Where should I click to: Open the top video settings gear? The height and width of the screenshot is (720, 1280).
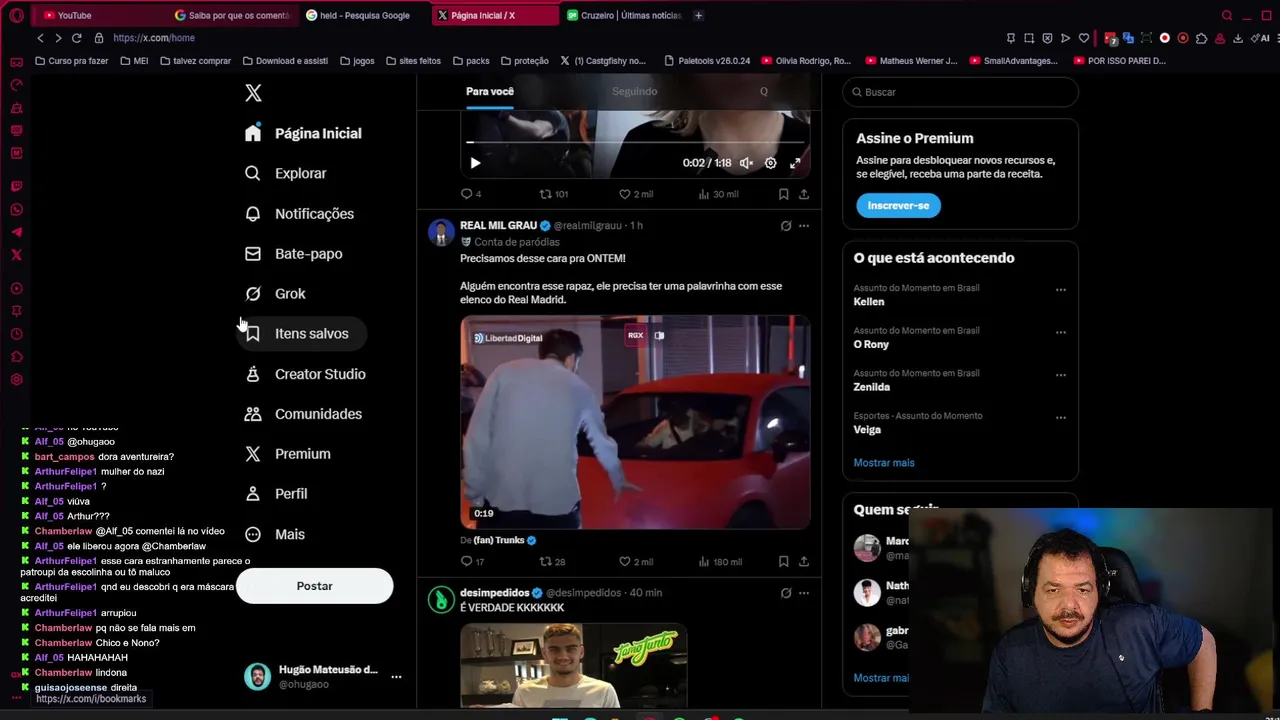tap(770, 163)
